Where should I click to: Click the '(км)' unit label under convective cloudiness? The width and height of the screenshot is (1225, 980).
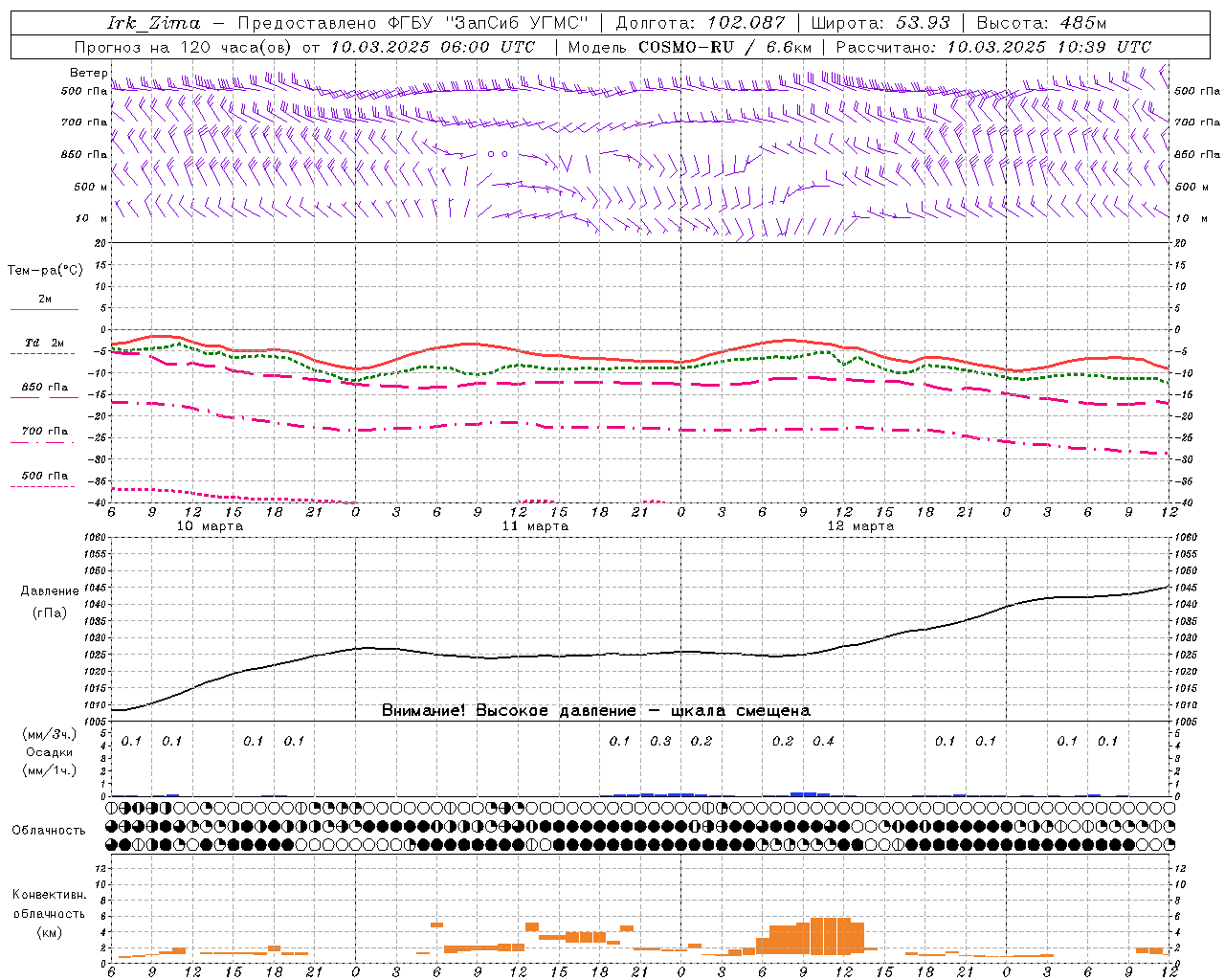pyautogui.click(x=49, y=931)
